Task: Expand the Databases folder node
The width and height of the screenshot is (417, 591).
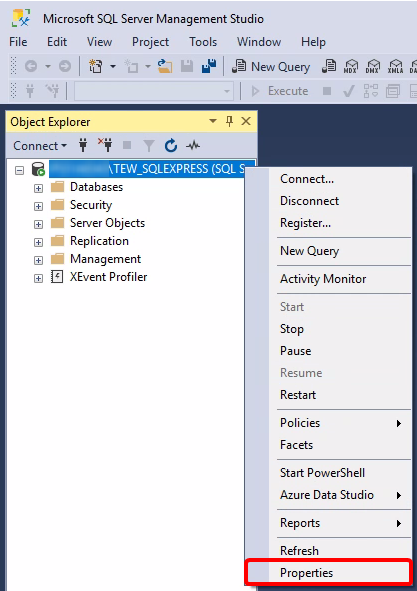Action: (x=38, y=188)
